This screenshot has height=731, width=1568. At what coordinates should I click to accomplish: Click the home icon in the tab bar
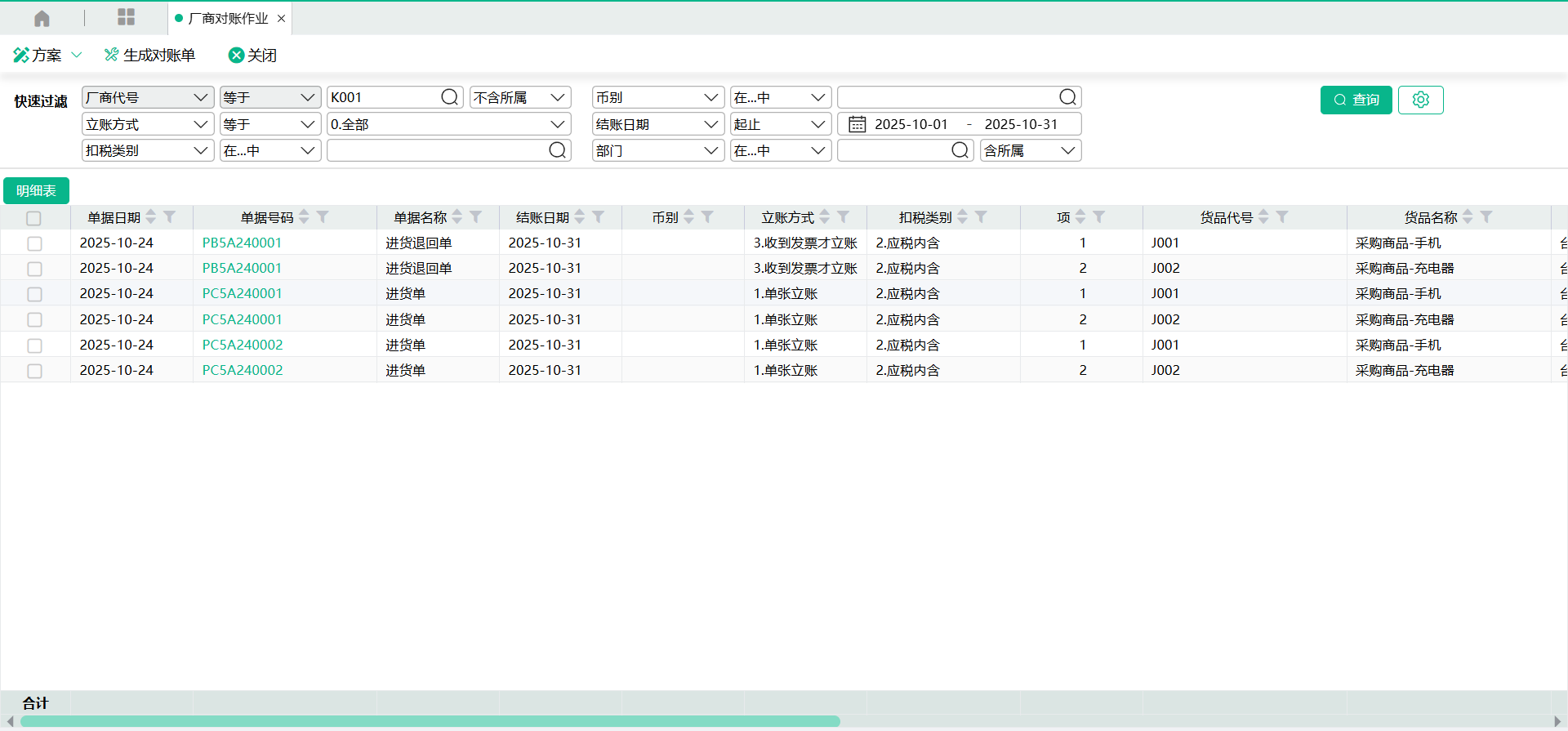click(42, 18)
